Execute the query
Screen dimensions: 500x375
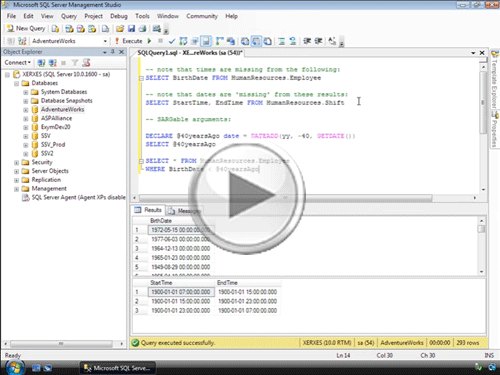(x=129, y=41)
